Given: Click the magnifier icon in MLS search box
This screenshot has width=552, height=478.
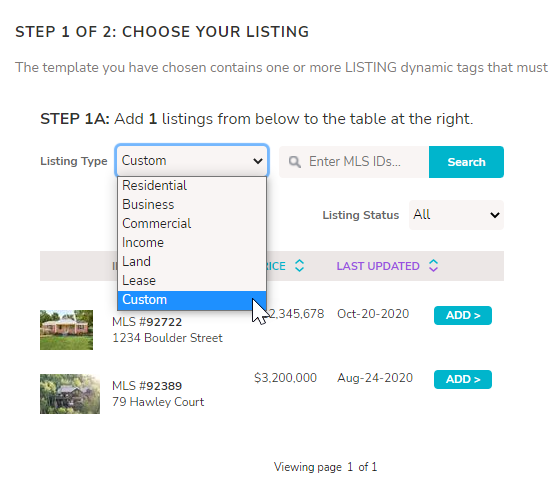Looking at the screenshot, I should 294,162.
